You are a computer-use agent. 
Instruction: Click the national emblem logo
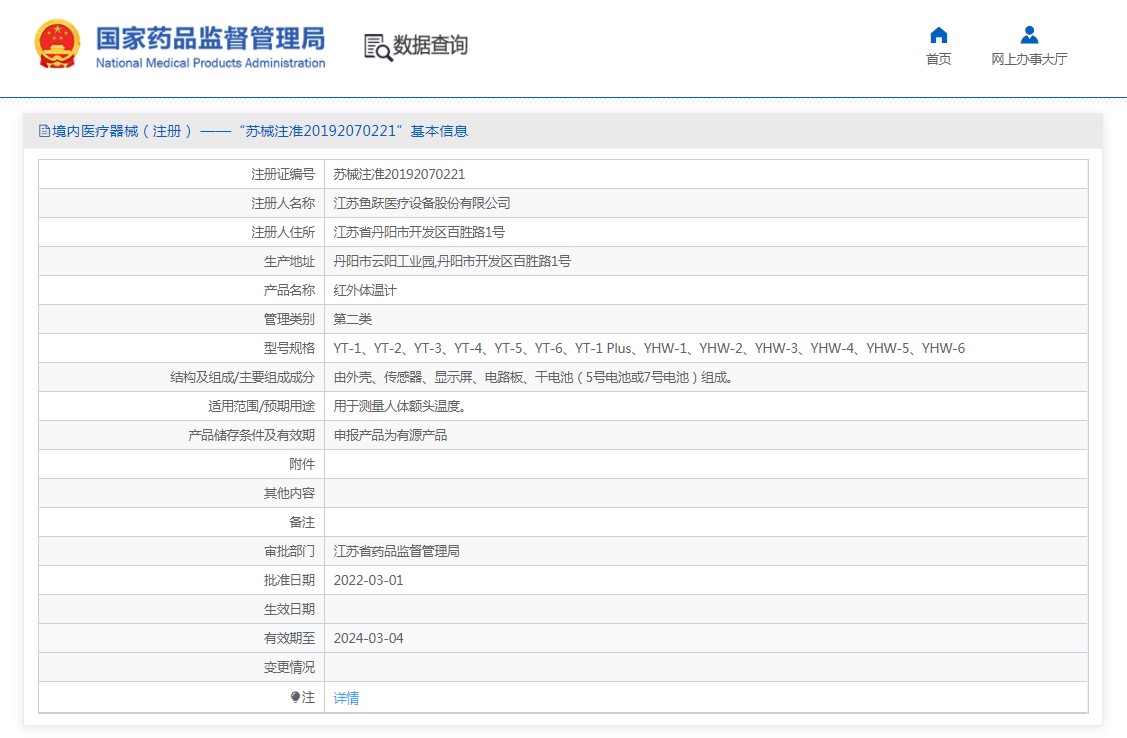point(58,45)
